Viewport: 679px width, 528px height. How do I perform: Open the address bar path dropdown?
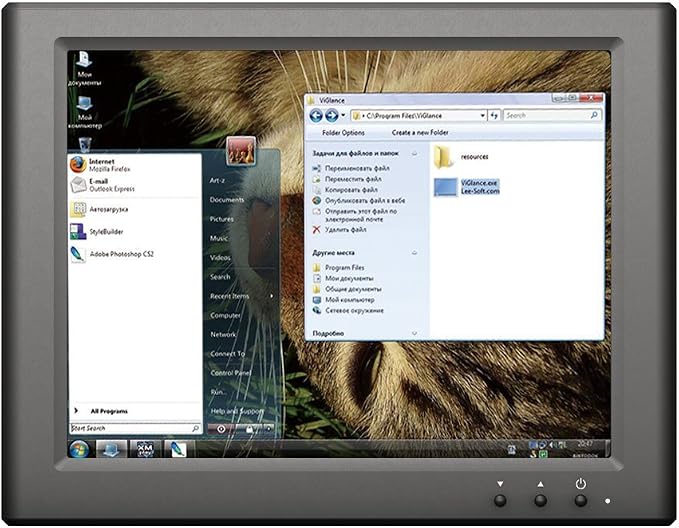point(482,116)
